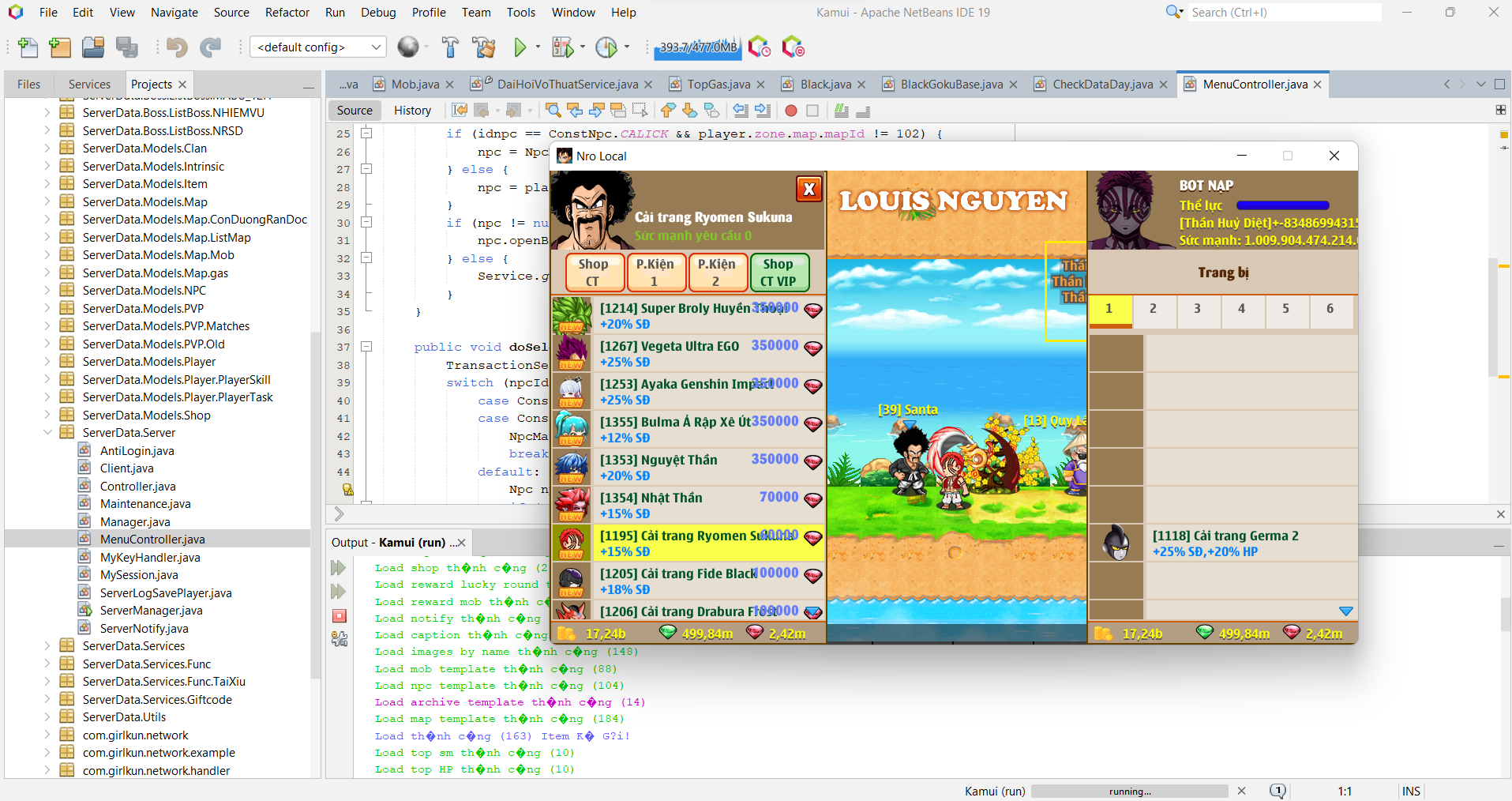1512x801 pixels.
Task: Click the Shop CT VIP button
Action: pyautogui.click(x=778, y=273)
